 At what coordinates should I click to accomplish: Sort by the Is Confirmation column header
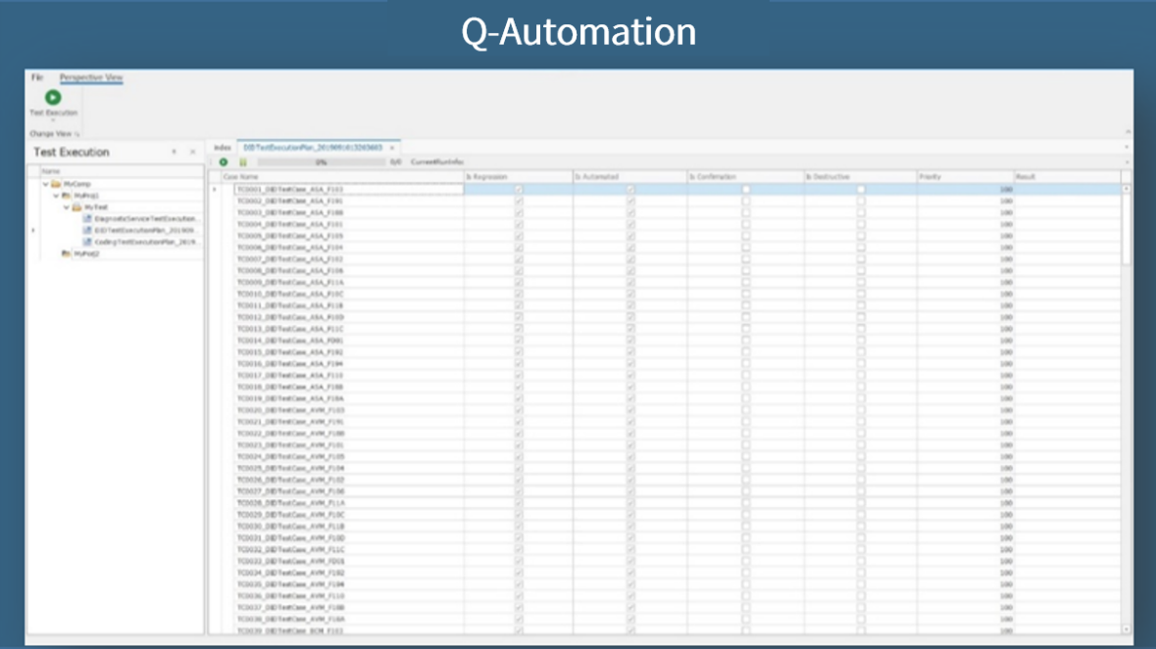tap(745, 177)
